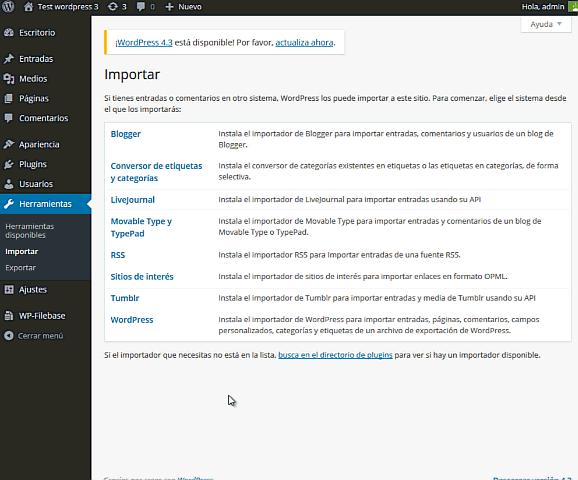Choose the Blogger importer
The width and height of the screenshot is (578, 480).
point(126,134)
